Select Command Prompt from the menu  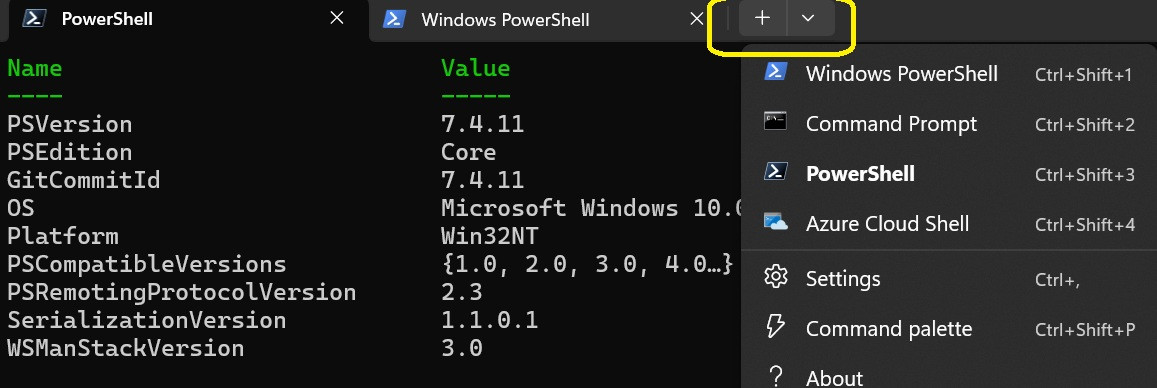949,123
